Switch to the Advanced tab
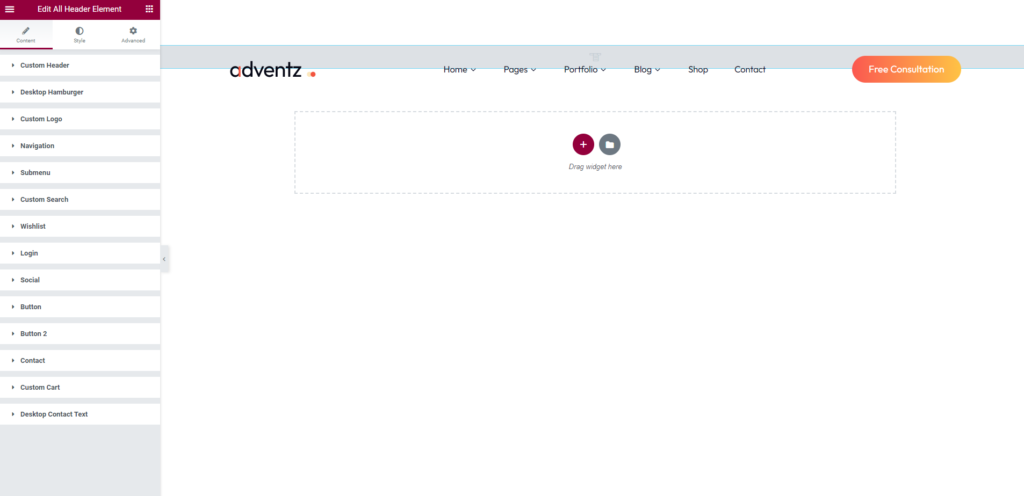The image size is (1024, 496). [x=133, y=35]
